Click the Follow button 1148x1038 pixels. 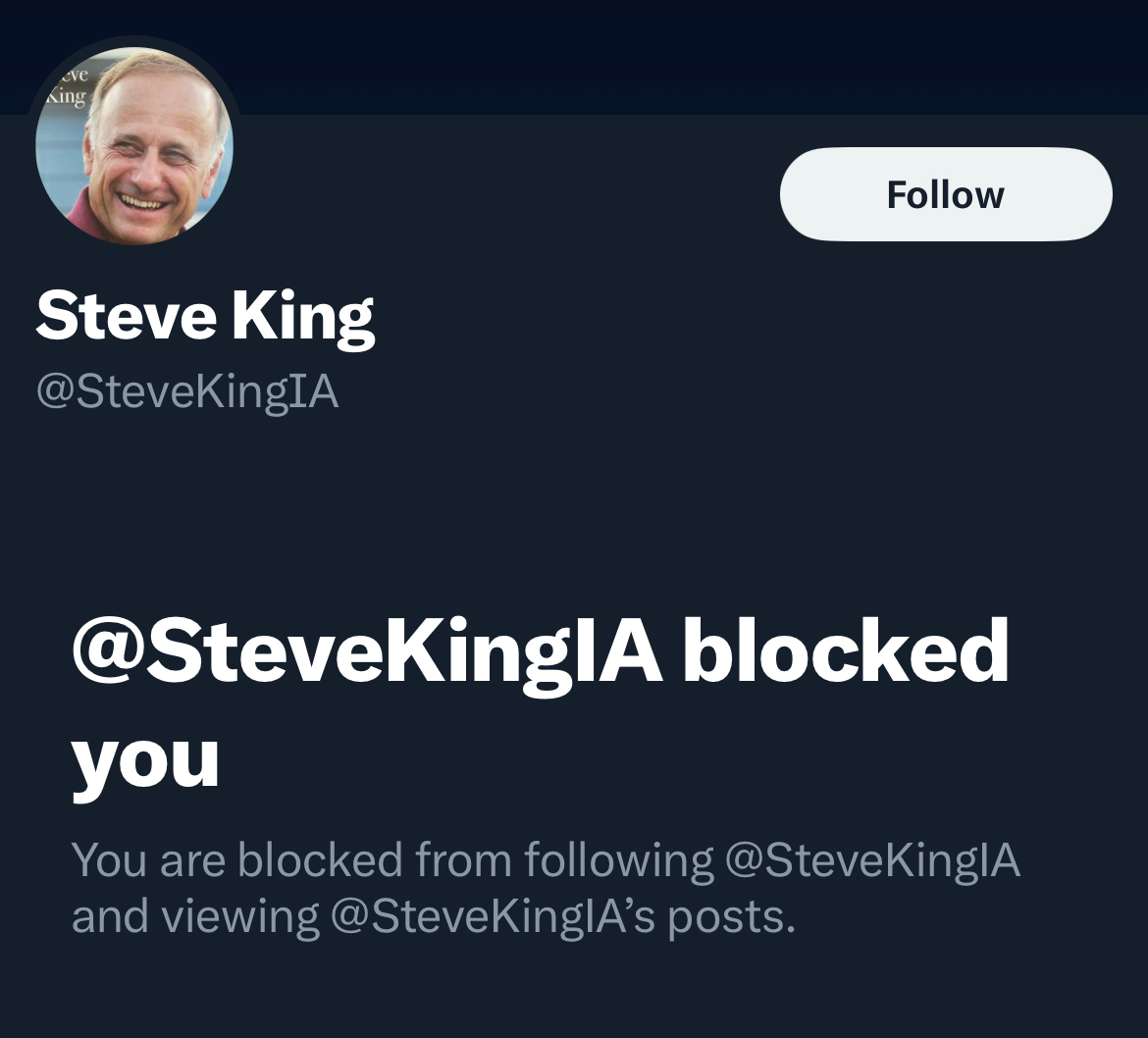coord(945,194)
